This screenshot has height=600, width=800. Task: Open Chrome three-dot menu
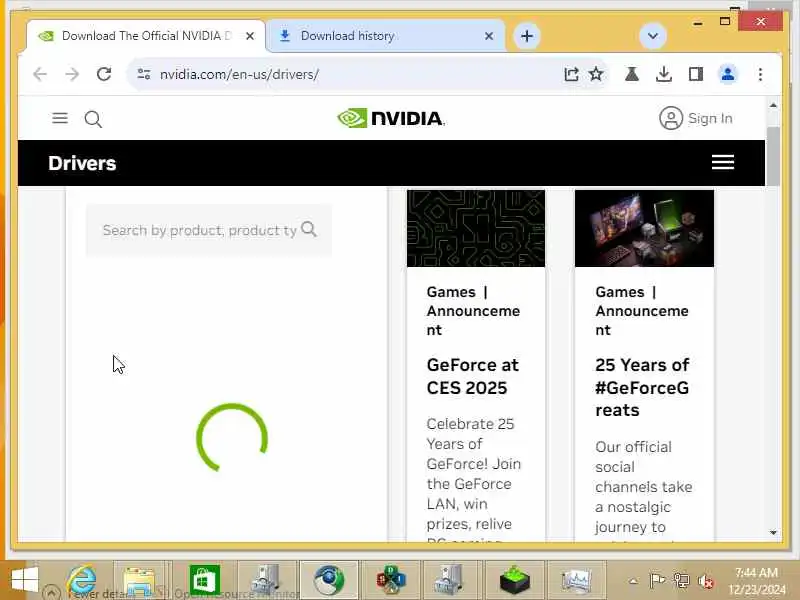pos(760,74)
